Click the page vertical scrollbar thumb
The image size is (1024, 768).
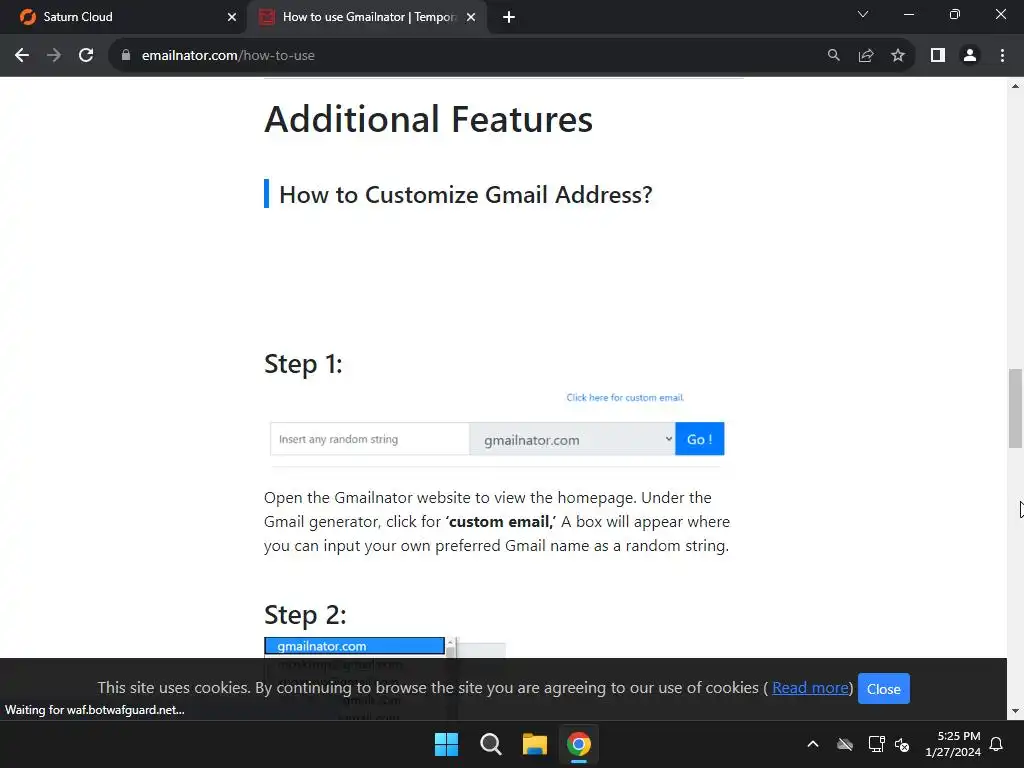coord(1015,409)
